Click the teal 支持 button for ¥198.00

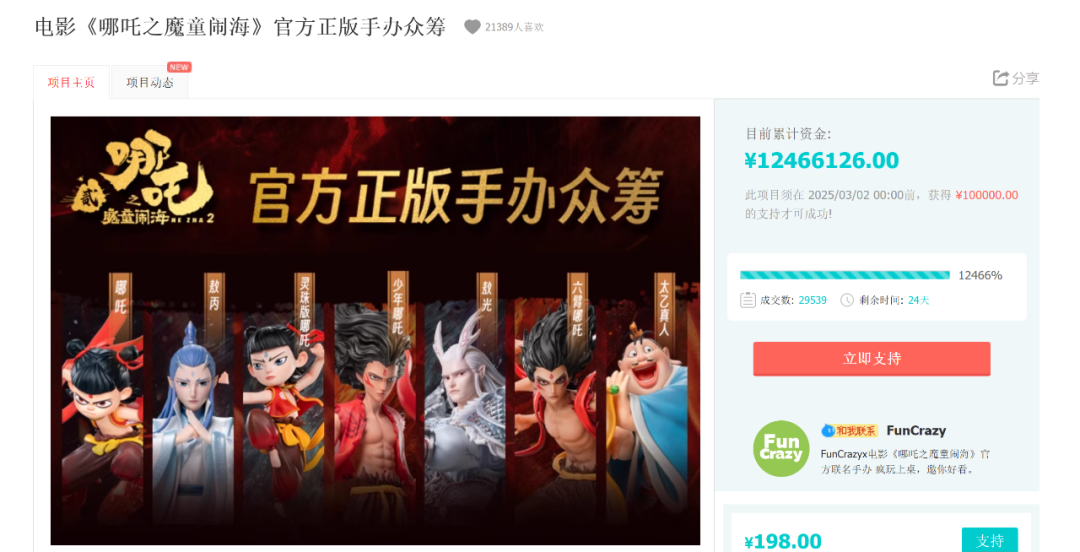click(x=990, y=540)
